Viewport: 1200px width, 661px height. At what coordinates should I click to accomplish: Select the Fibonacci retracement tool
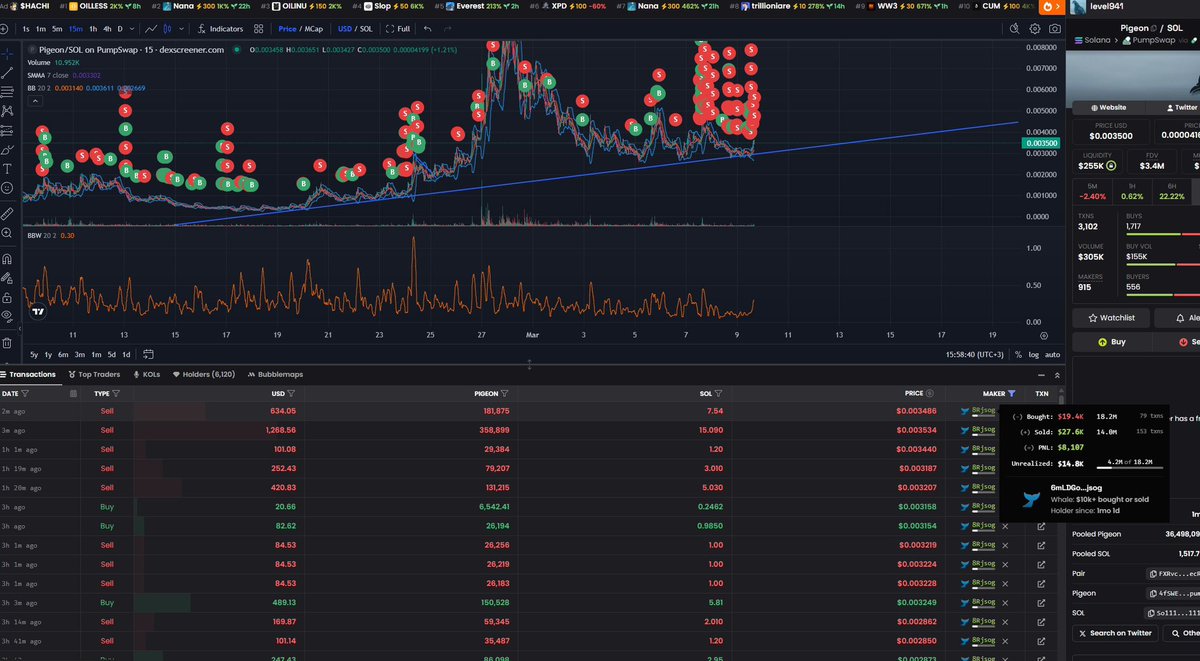[x=7, y=91]
